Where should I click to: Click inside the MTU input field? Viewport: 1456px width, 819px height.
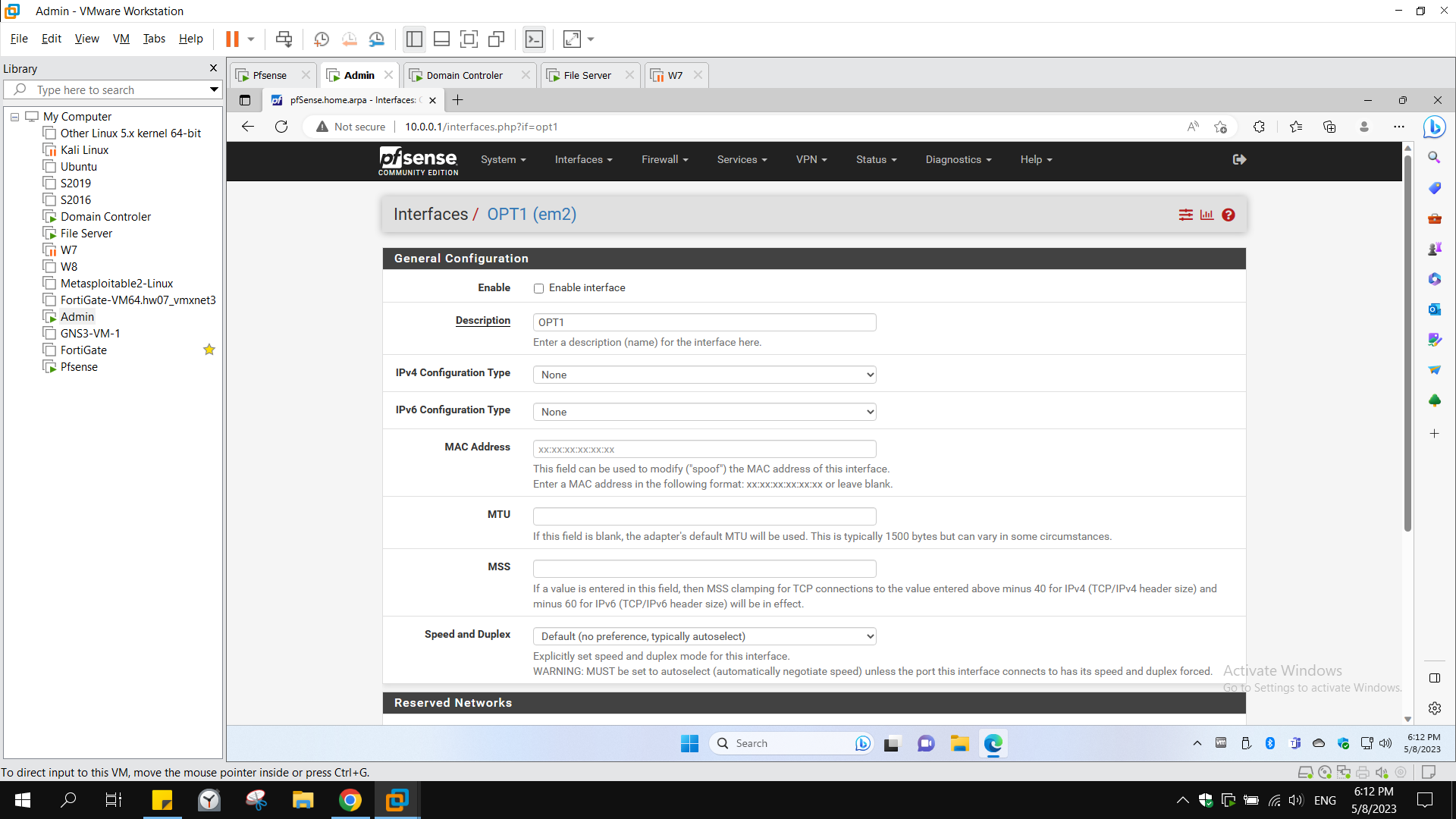pos(704,516)
